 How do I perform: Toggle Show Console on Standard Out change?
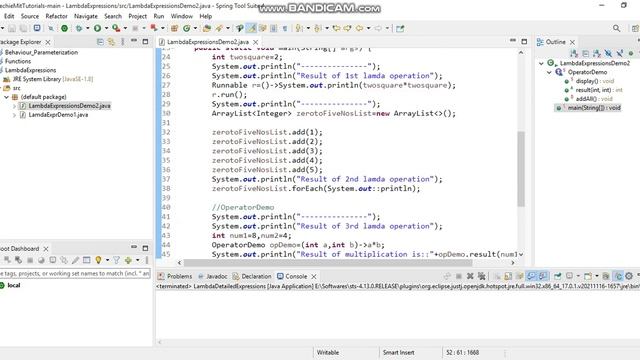531,276
